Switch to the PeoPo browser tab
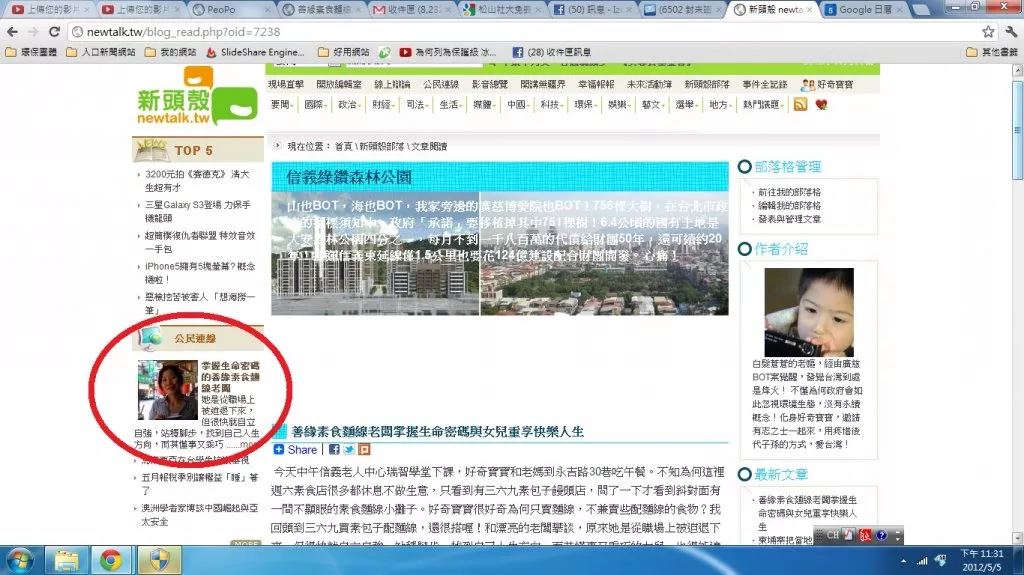 [x=229, y=10]
